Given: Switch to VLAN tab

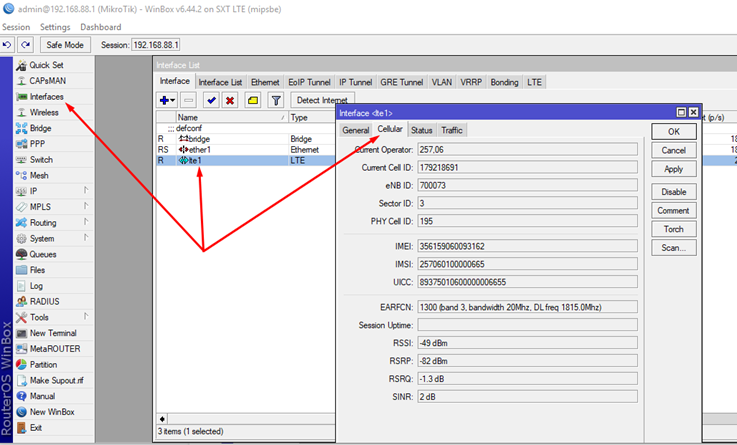Looking at the screenshot, I should pos(442,82).
